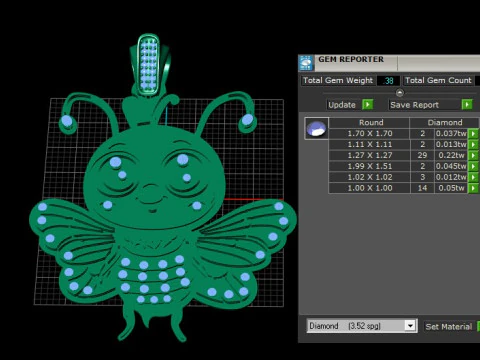Click the gem on the bee's left antenna tip

click(67, 121)
